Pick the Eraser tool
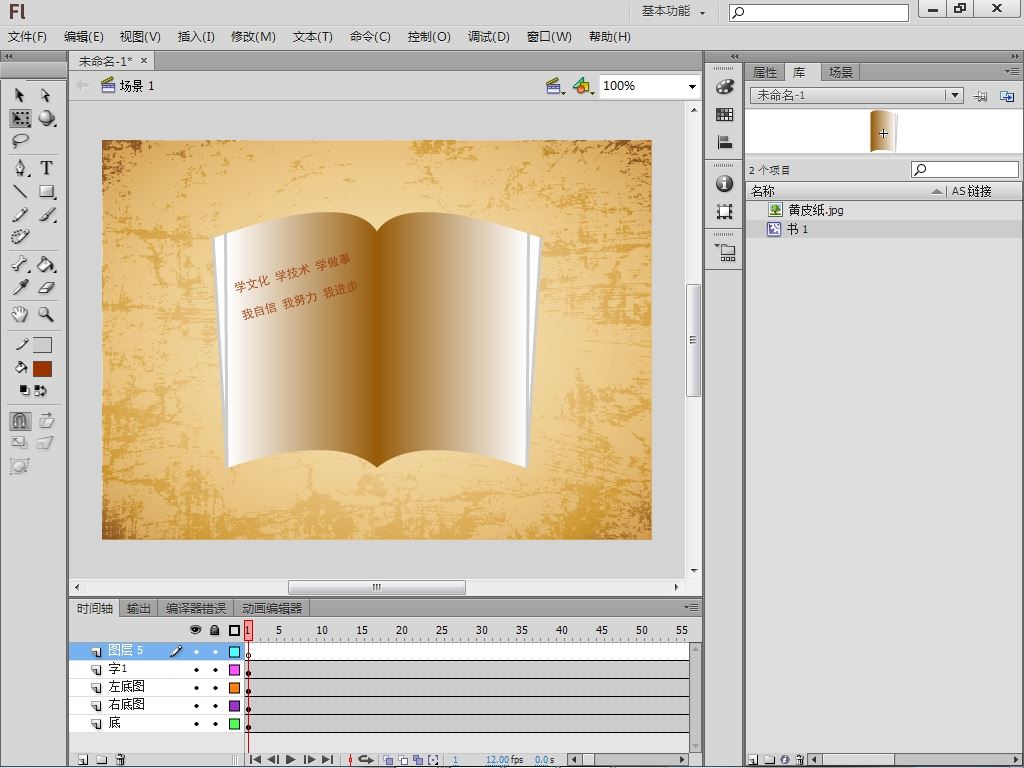The height and width of the screenshot is (768, 1024). (x=46, y=288)
